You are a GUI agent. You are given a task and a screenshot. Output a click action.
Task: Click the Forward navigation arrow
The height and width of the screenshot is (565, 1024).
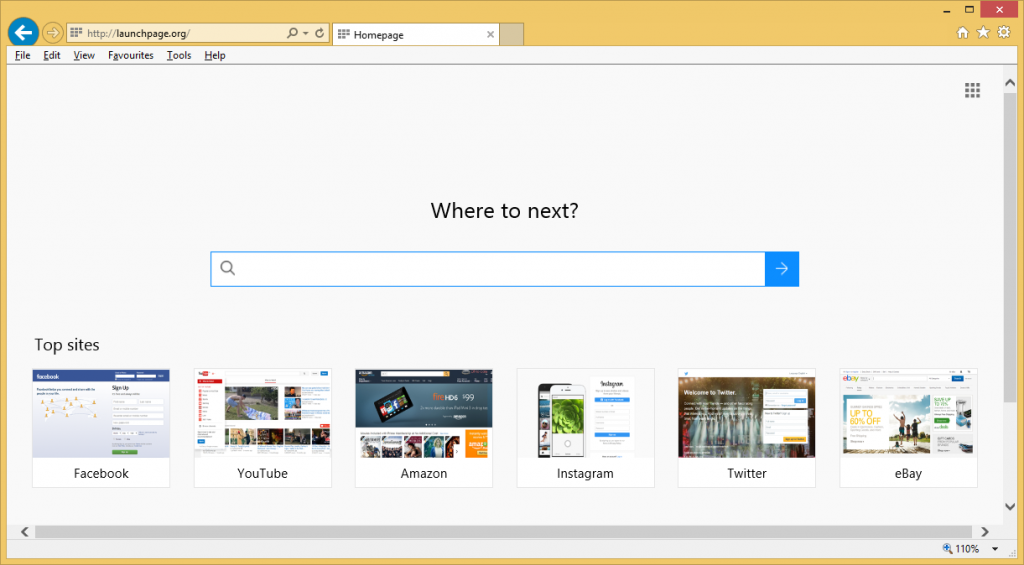click(x=53, y=33)
